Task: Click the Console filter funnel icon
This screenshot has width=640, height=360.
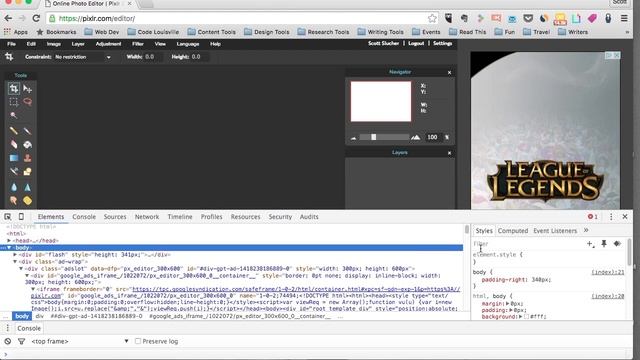Action: click(x=21, y=341)
